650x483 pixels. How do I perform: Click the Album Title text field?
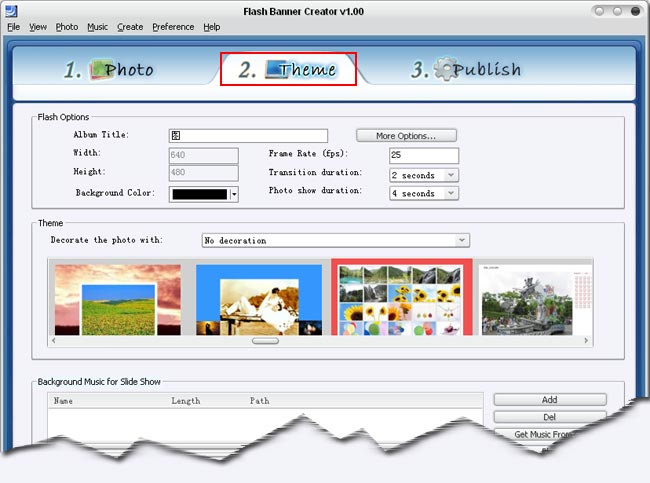[x=248, y=135]
